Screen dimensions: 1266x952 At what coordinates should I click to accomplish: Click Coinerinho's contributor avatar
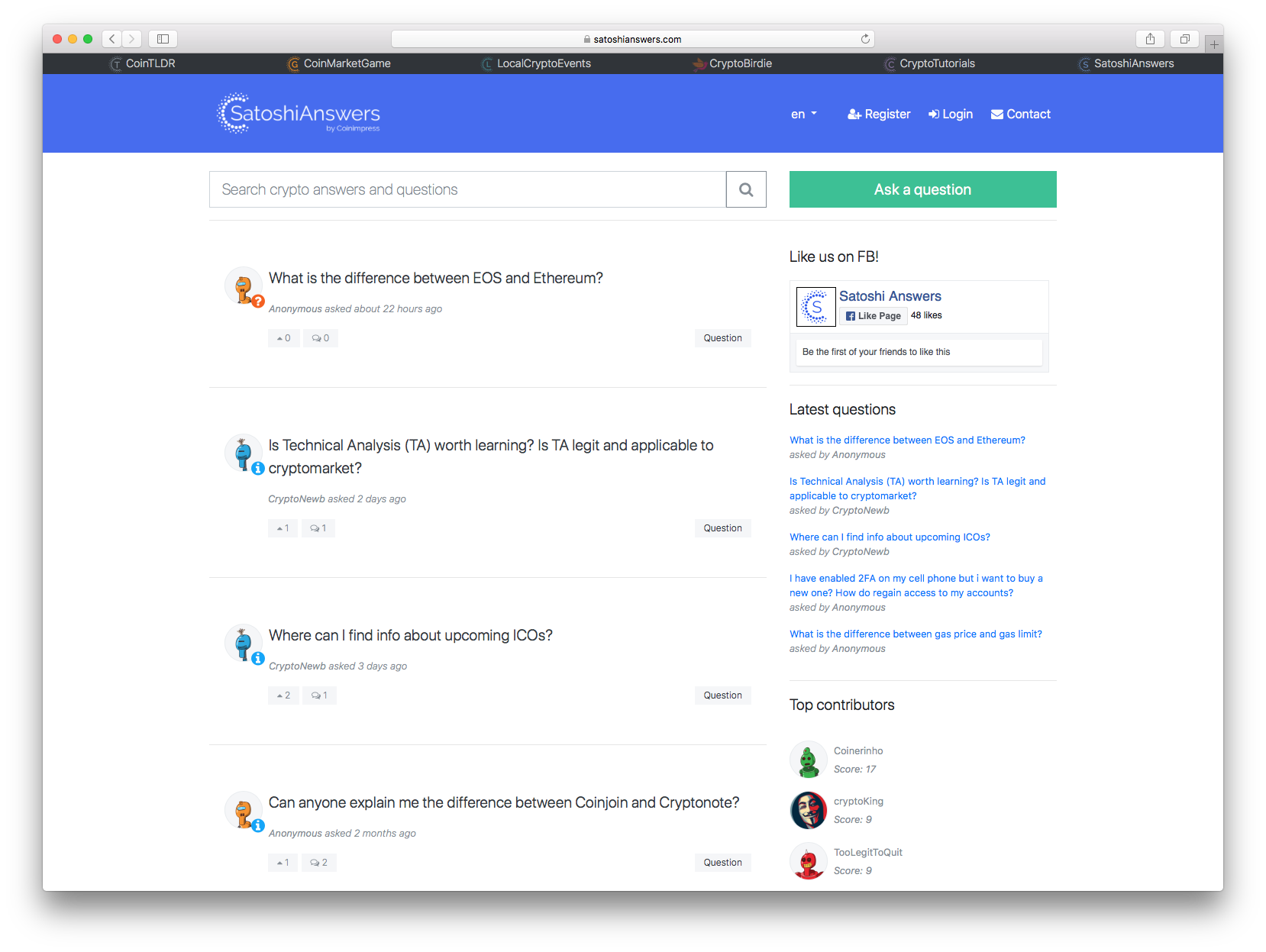point(808,760)
